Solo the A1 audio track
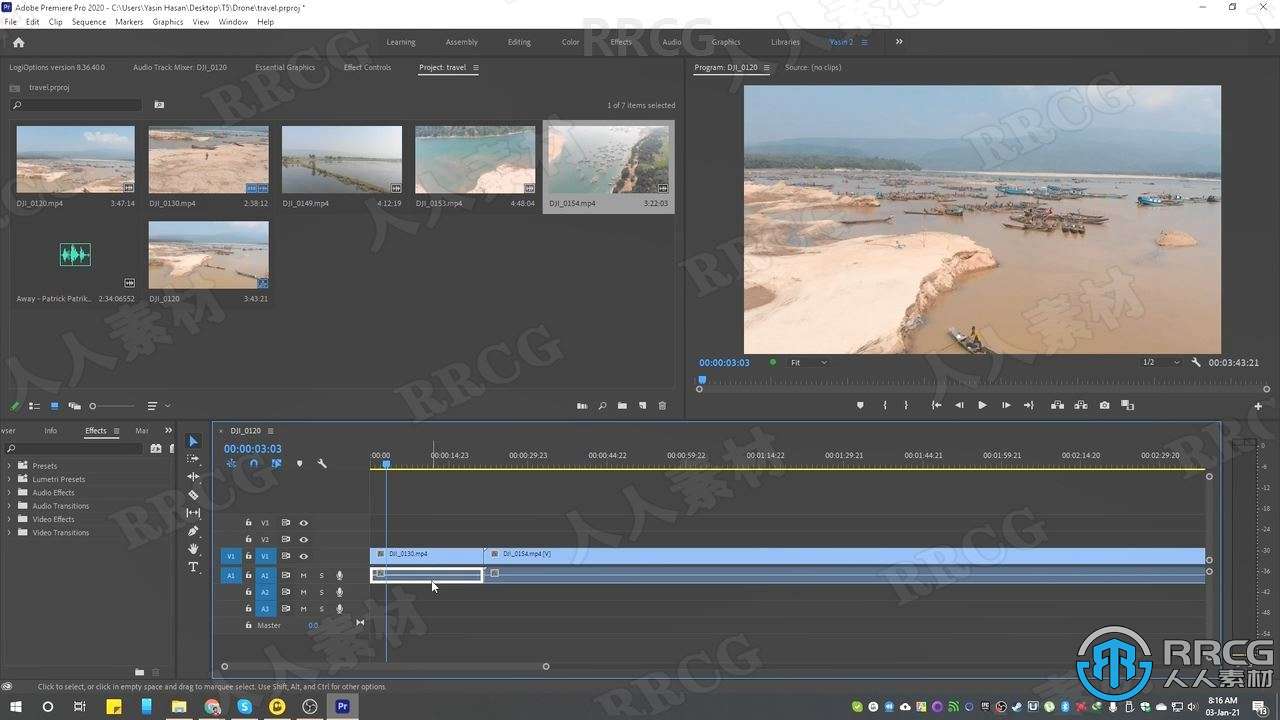This screenshot has height=720, width=1280. pos(321,575)
